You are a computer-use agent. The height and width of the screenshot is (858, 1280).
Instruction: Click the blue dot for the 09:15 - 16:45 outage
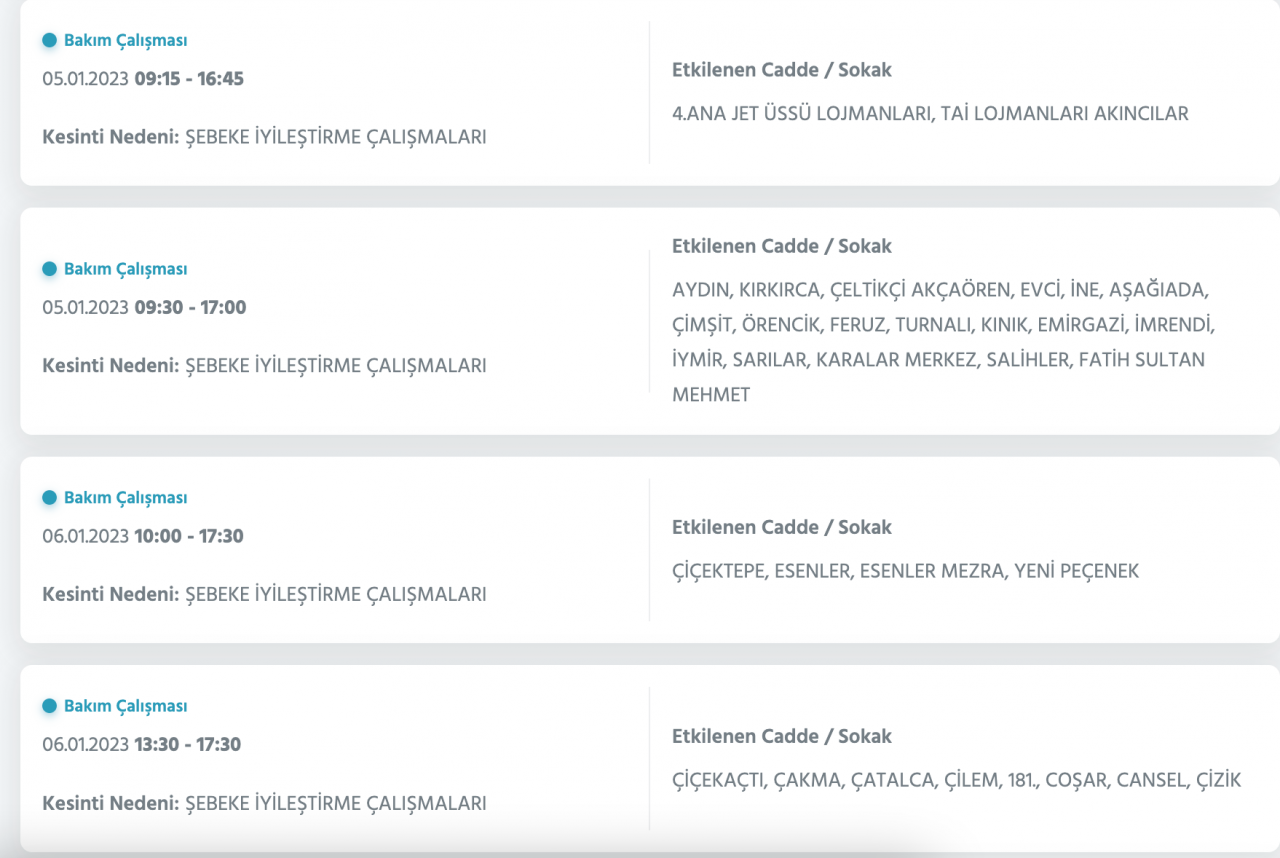50,41
